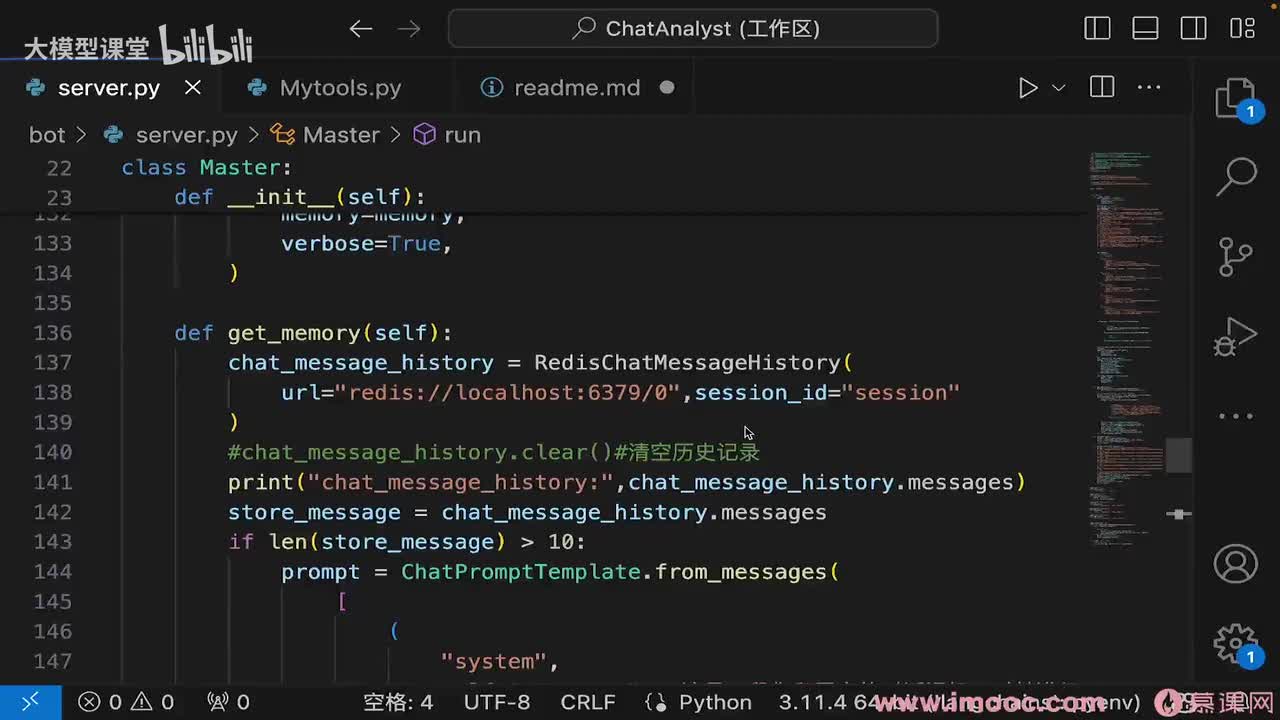Click the len(store_message) expression

click(x=388, y=542)
